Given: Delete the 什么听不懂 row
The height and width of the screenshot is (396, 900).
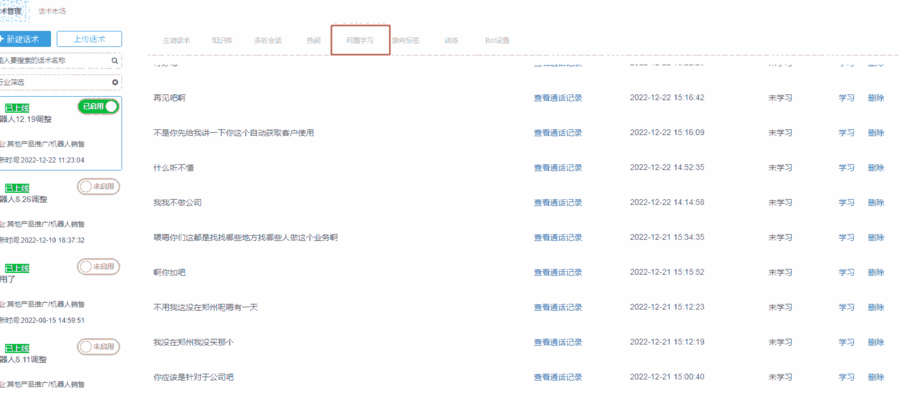Looking at the screenshot, I should point(876,168).
